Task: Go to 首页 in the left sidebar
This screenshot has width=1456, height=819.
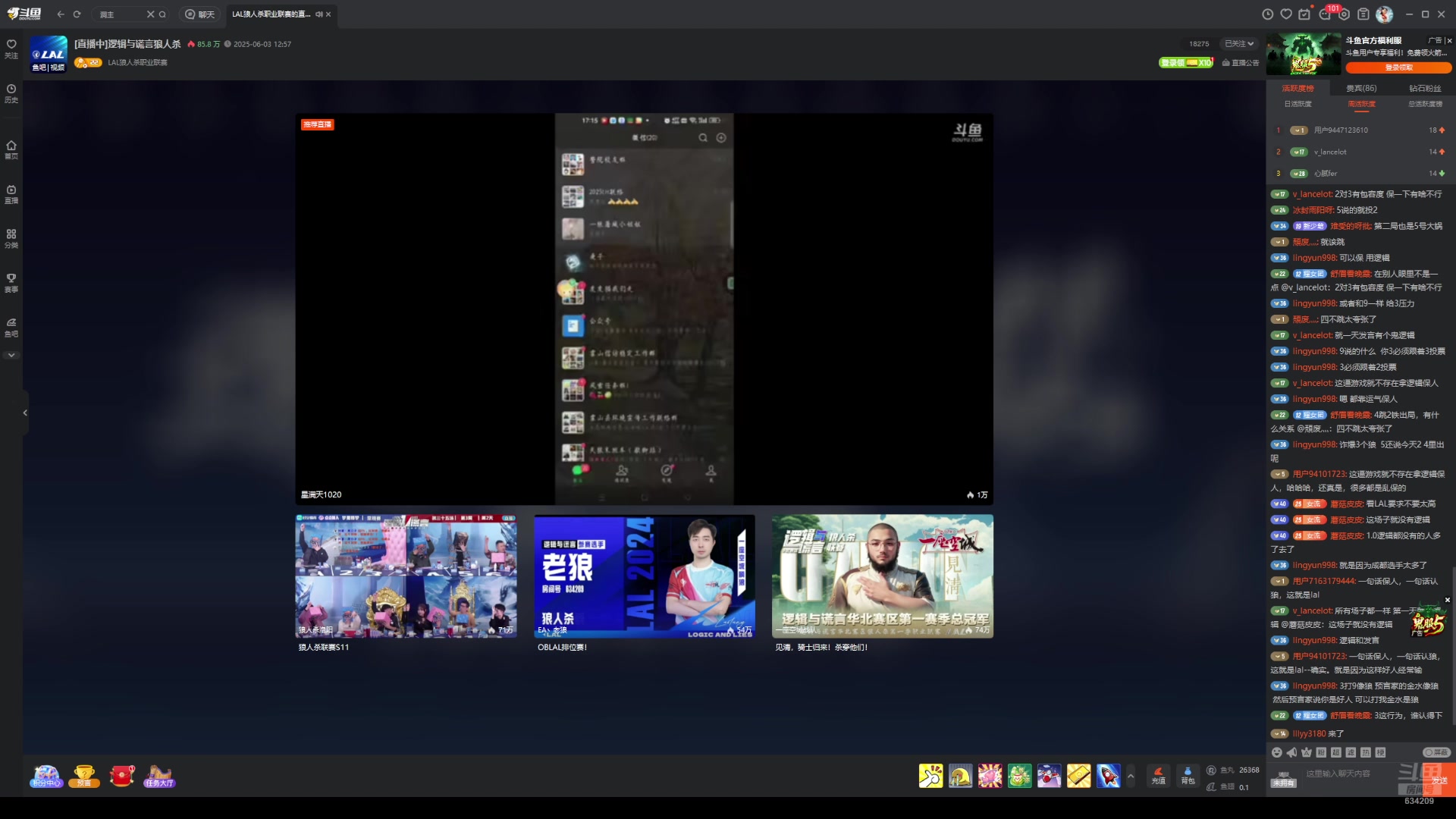Action: pyautogui.click(x=11, y=149)
